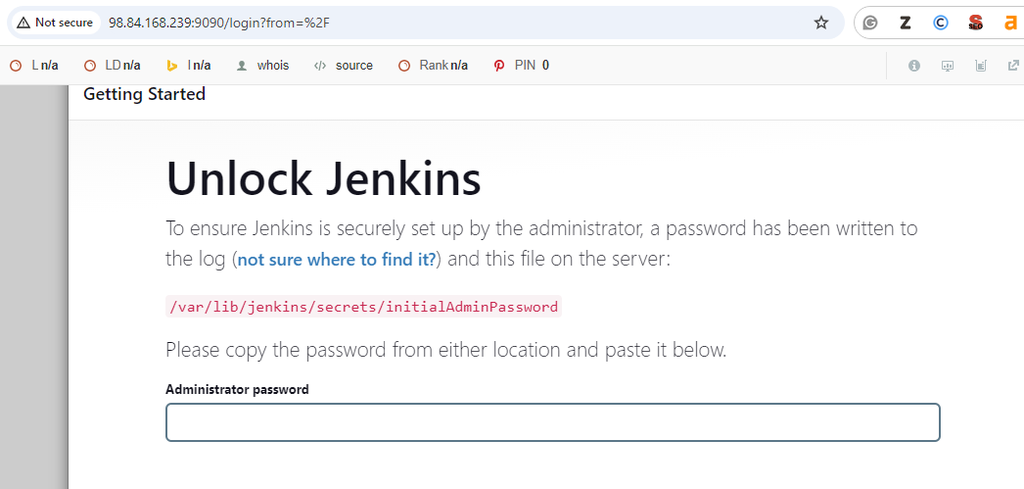Click the Administrator password input field
Viewport: 1024px width, 489px height.
click(552, 422)
